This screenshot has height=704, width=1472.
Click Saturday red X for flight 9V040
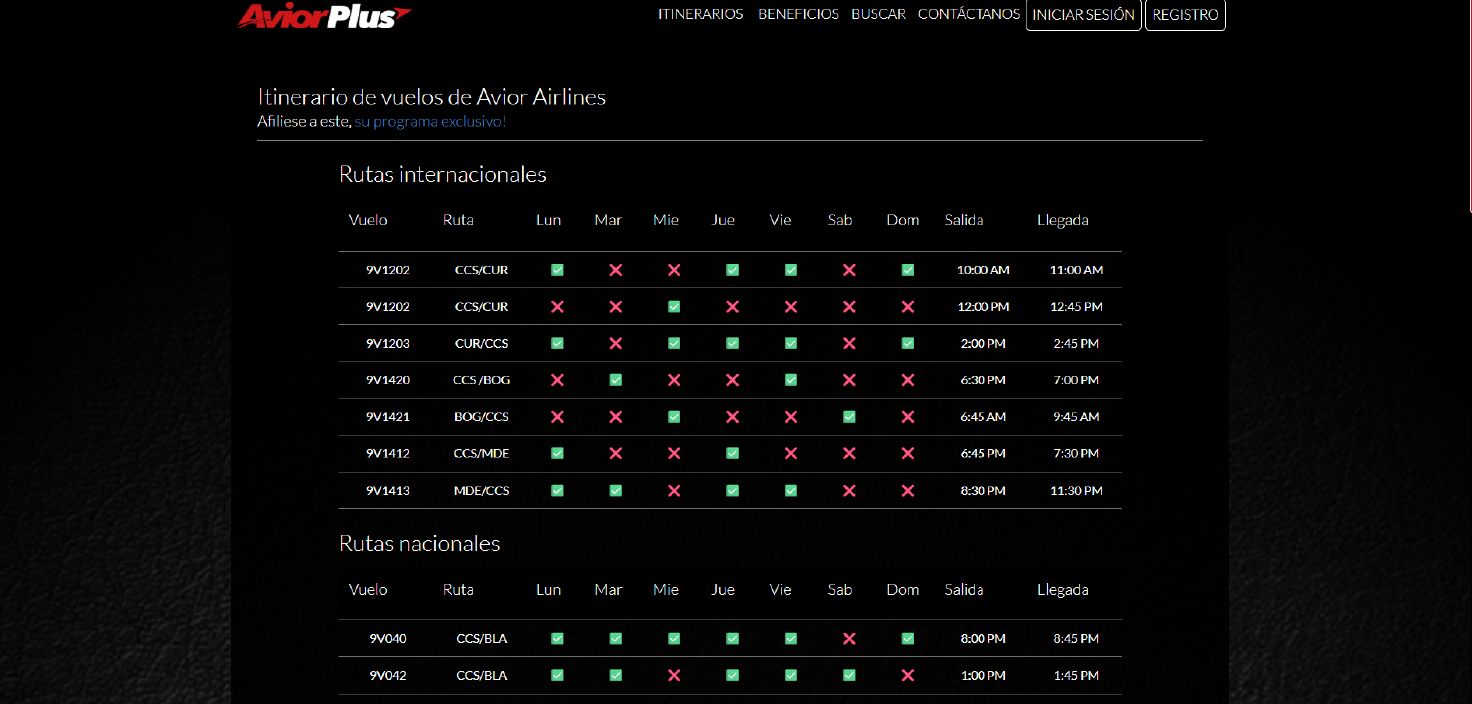click(849, 639)
